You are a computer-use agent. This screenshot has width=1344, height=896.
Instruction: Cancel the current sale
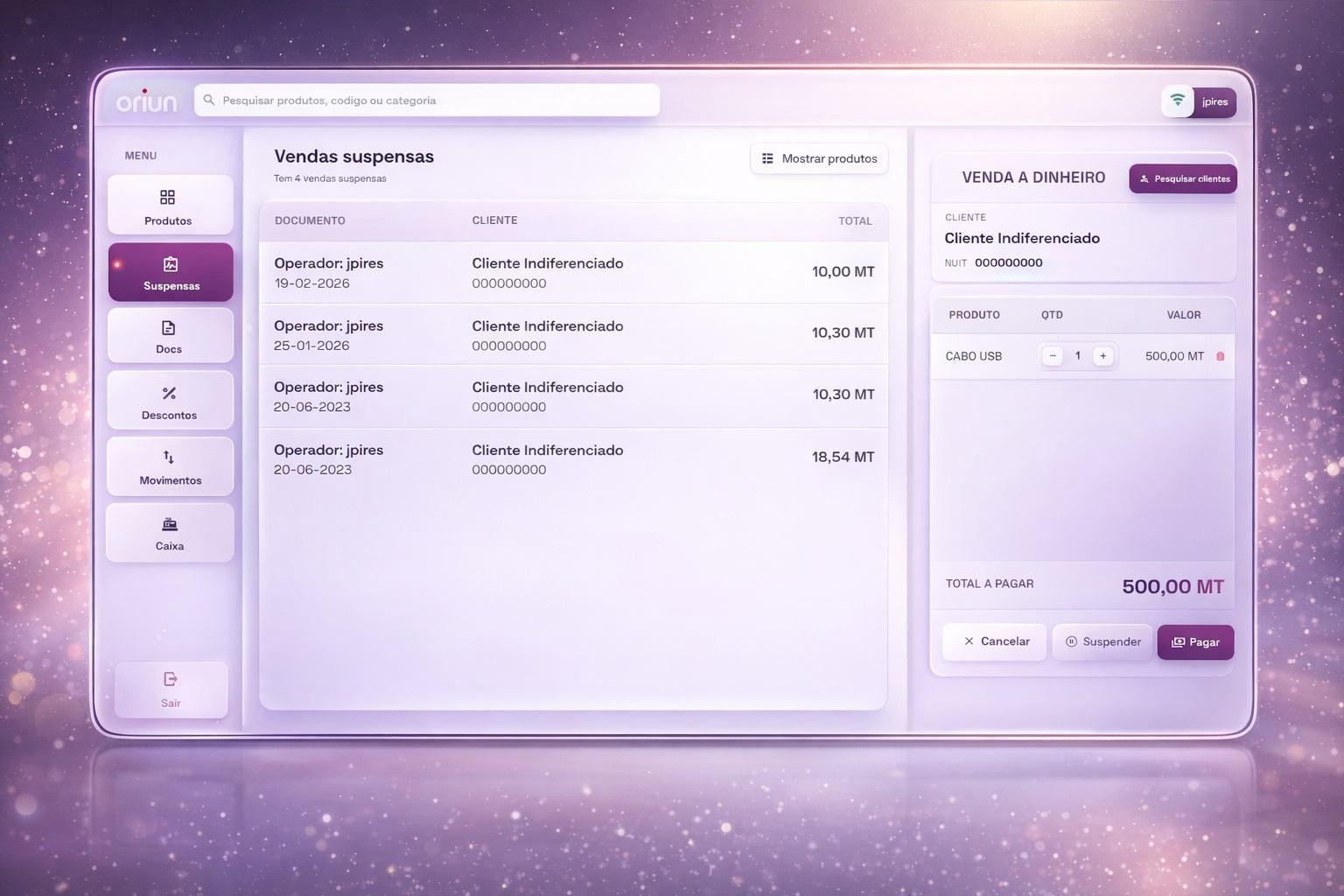(x=995, y=641)
